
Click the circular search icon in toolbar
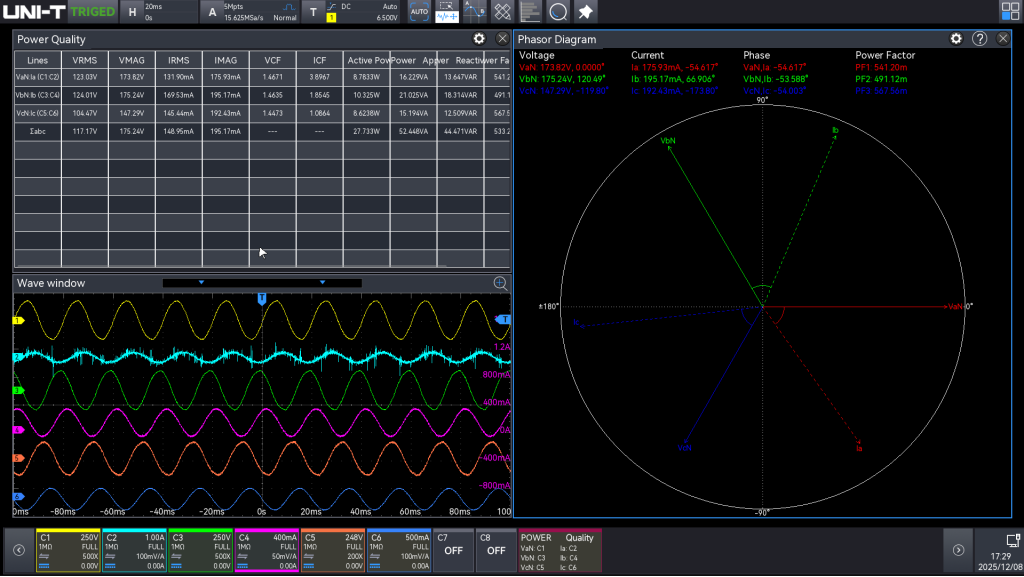(558, 12)
